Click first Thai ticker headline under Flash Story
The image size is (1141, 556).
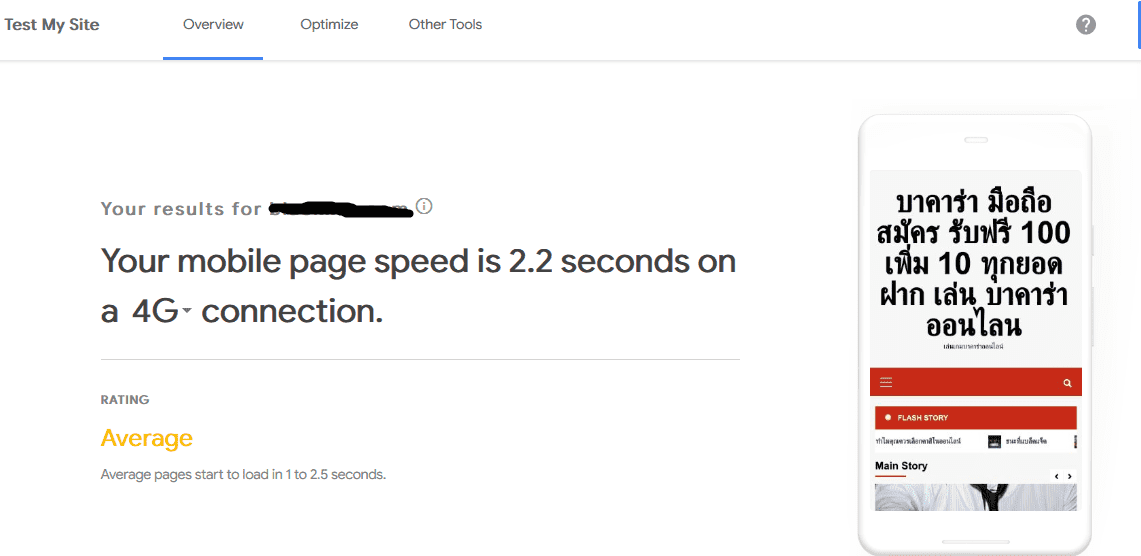tap(918, 442)
